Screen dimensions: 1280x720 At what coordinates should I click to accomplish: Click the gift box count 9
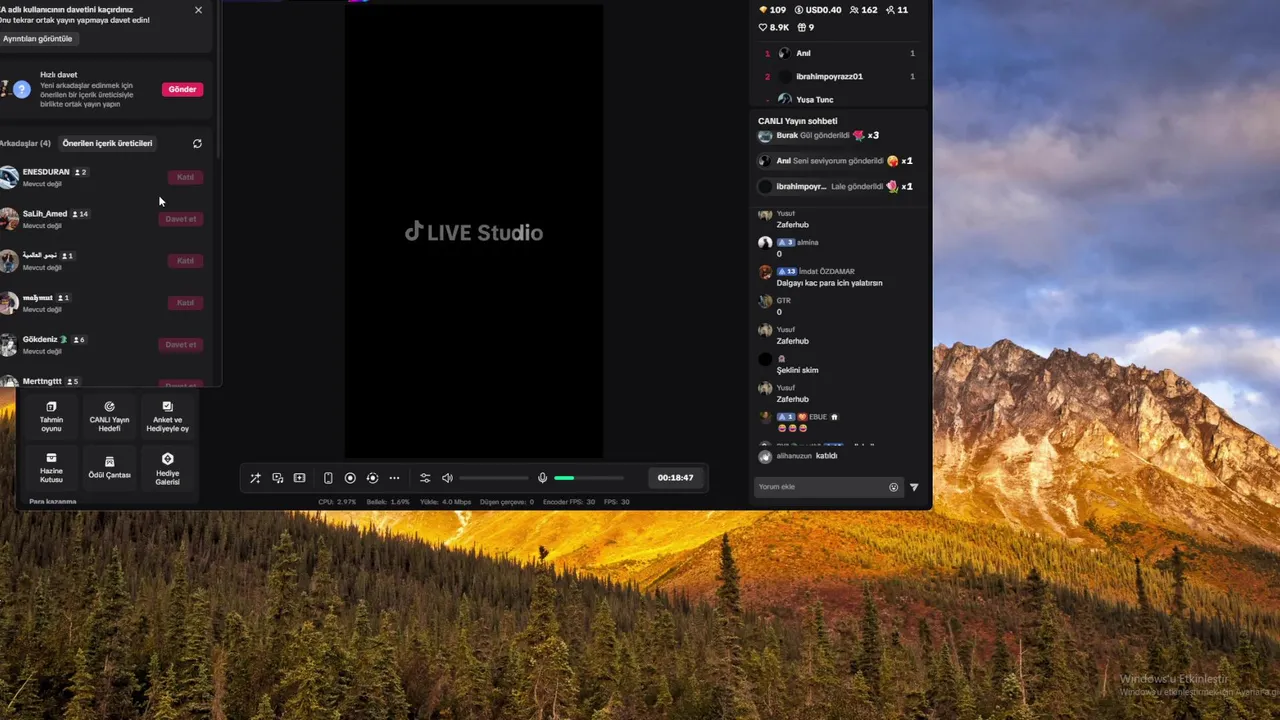click(806, 27)
